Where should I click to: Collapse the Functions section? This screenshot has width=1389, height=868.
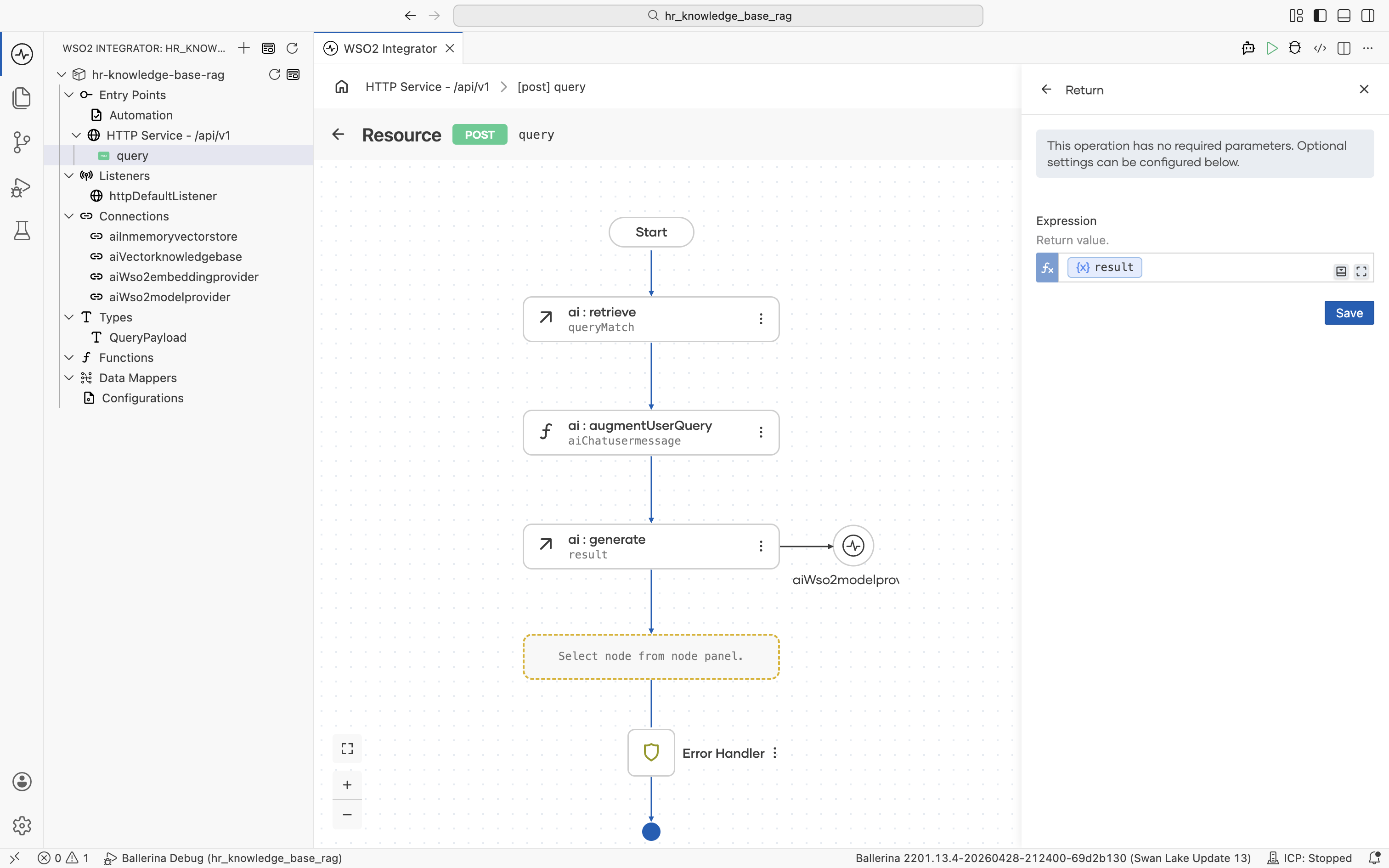tap(69, 358)
